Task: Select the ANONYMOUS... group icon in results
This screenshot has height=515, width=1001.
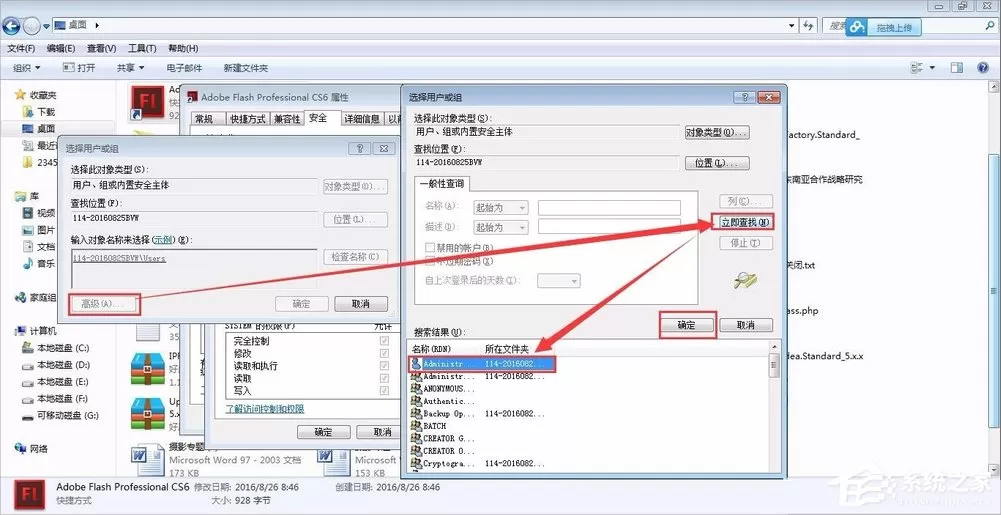Action: 417,389
